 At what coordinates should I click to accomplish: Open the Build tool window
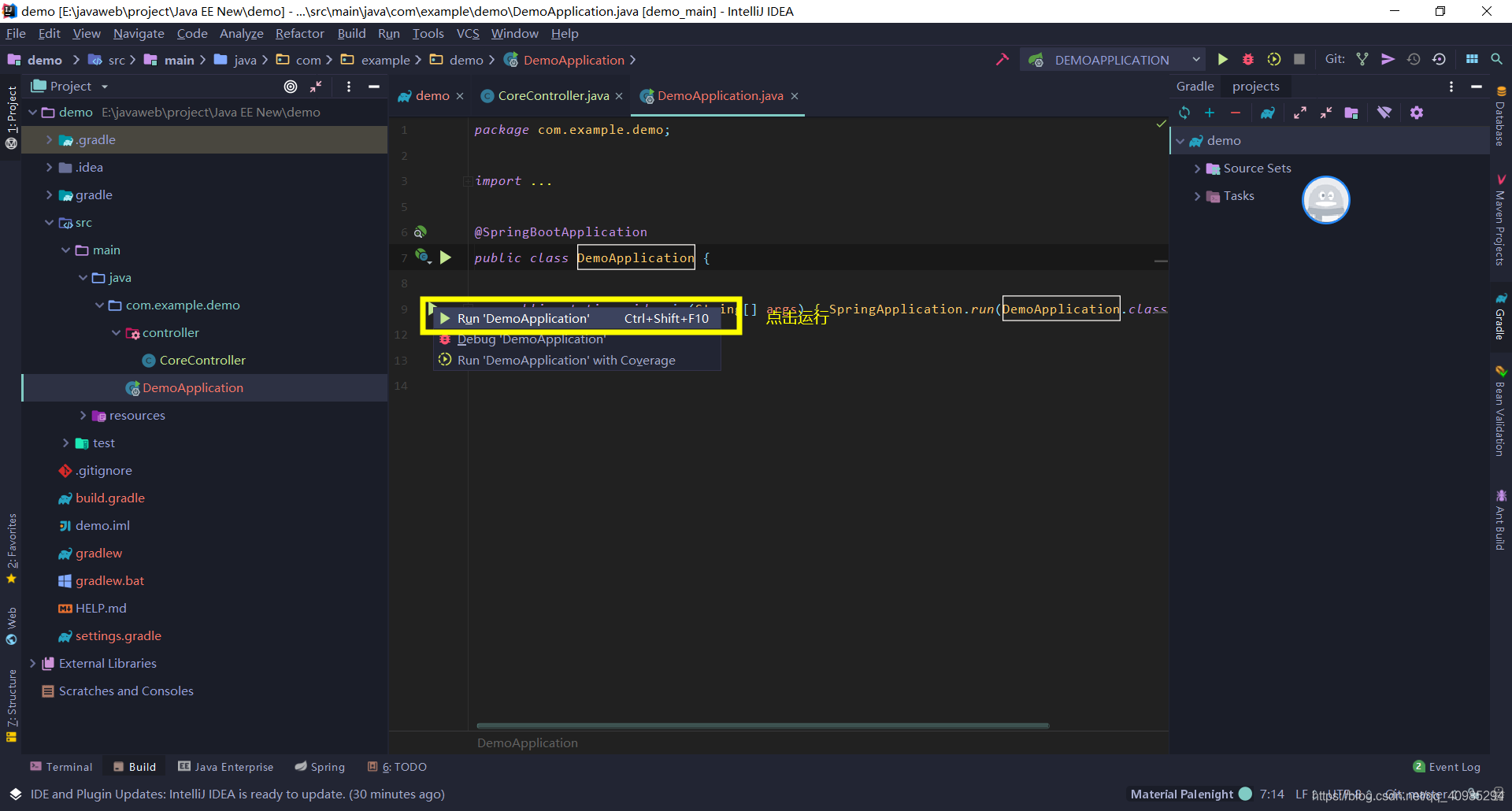point(135,767)
